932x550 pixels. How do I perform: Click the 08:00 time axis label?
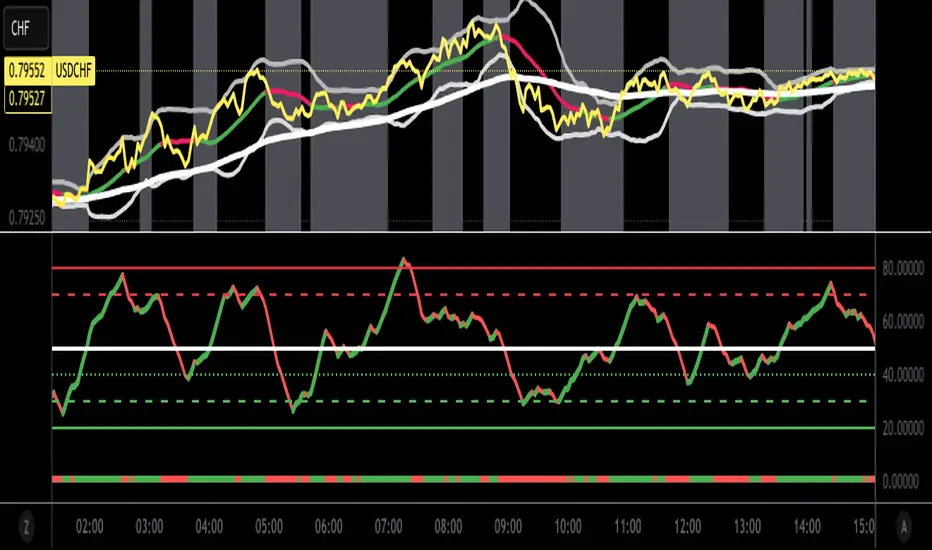pos(448,526)
